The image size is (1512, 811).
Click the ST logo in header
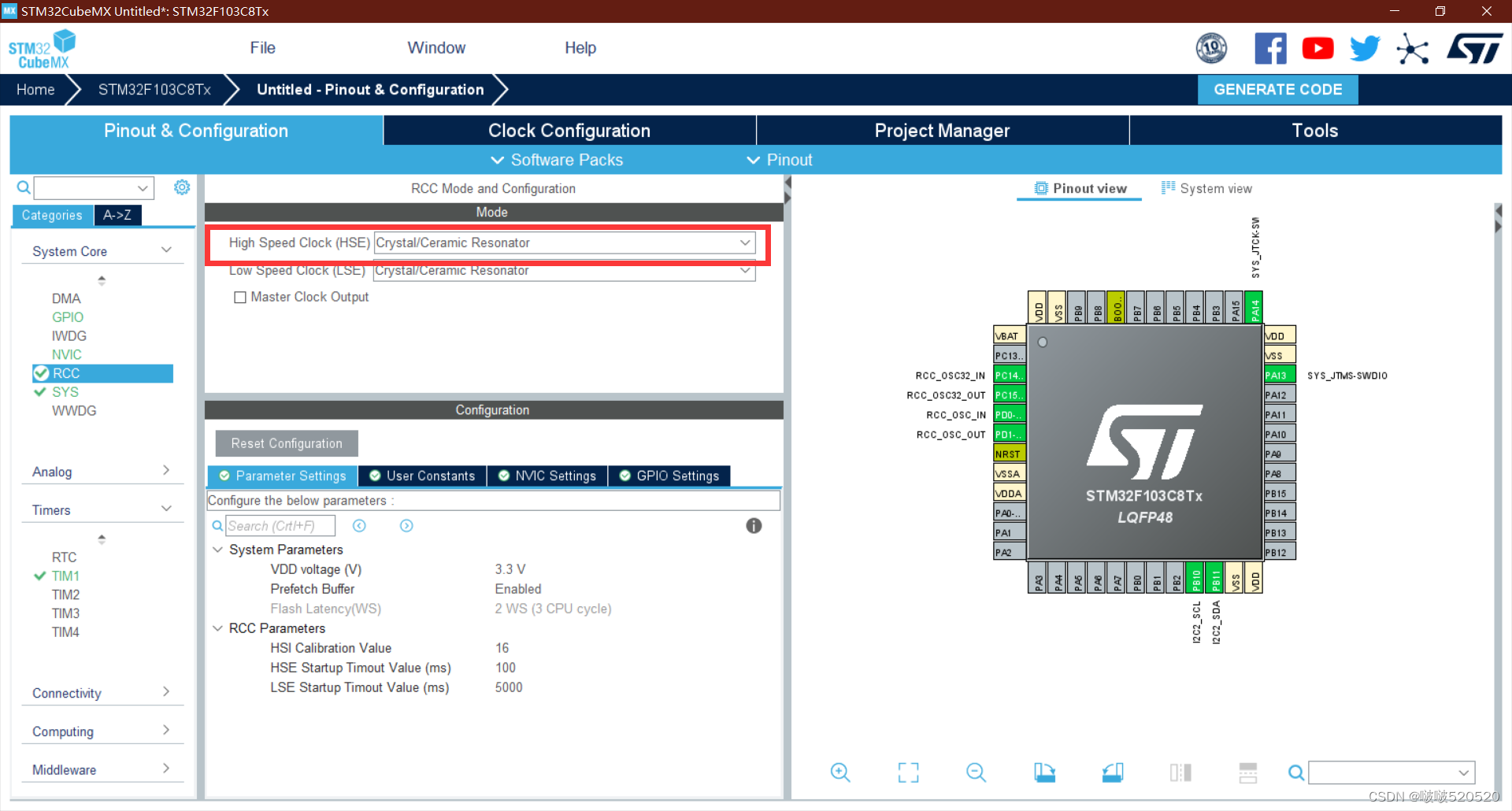1474,49
